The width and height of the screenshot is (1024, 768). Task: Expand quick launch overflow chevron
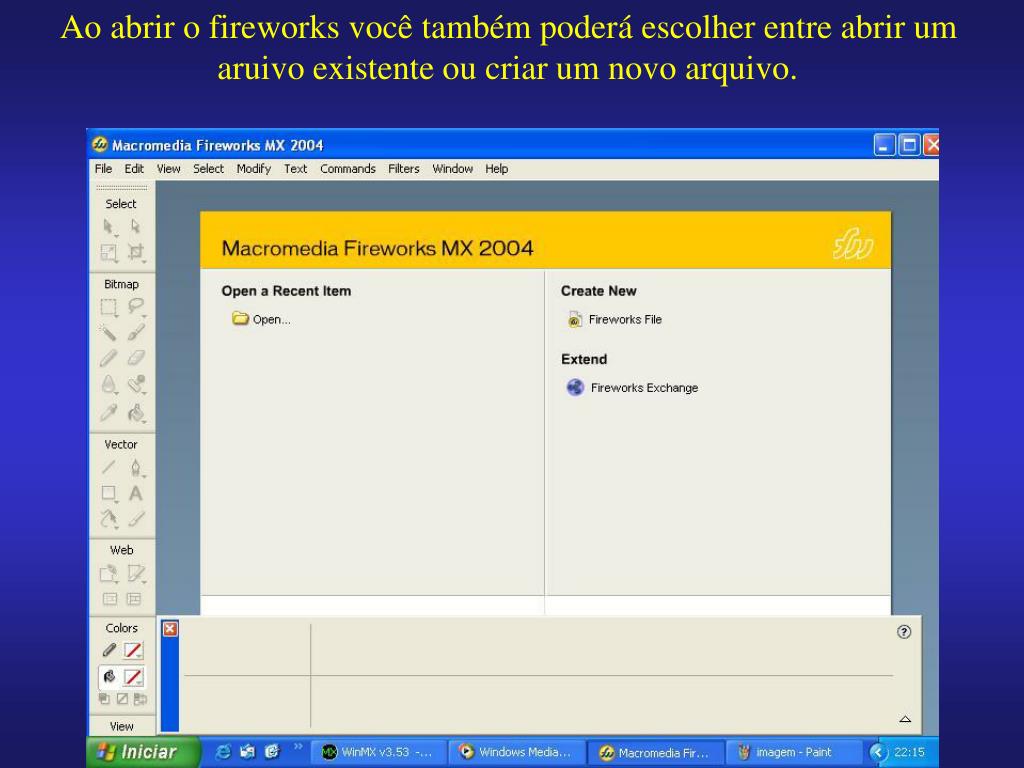[x=298, y=746]
